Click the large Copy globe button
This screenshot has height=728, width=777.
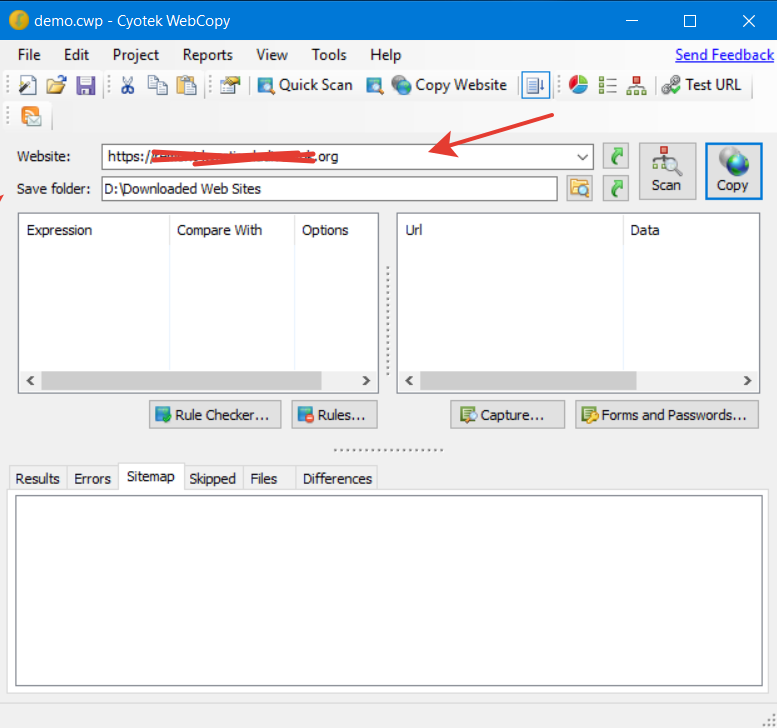click(x=733, y=171)
